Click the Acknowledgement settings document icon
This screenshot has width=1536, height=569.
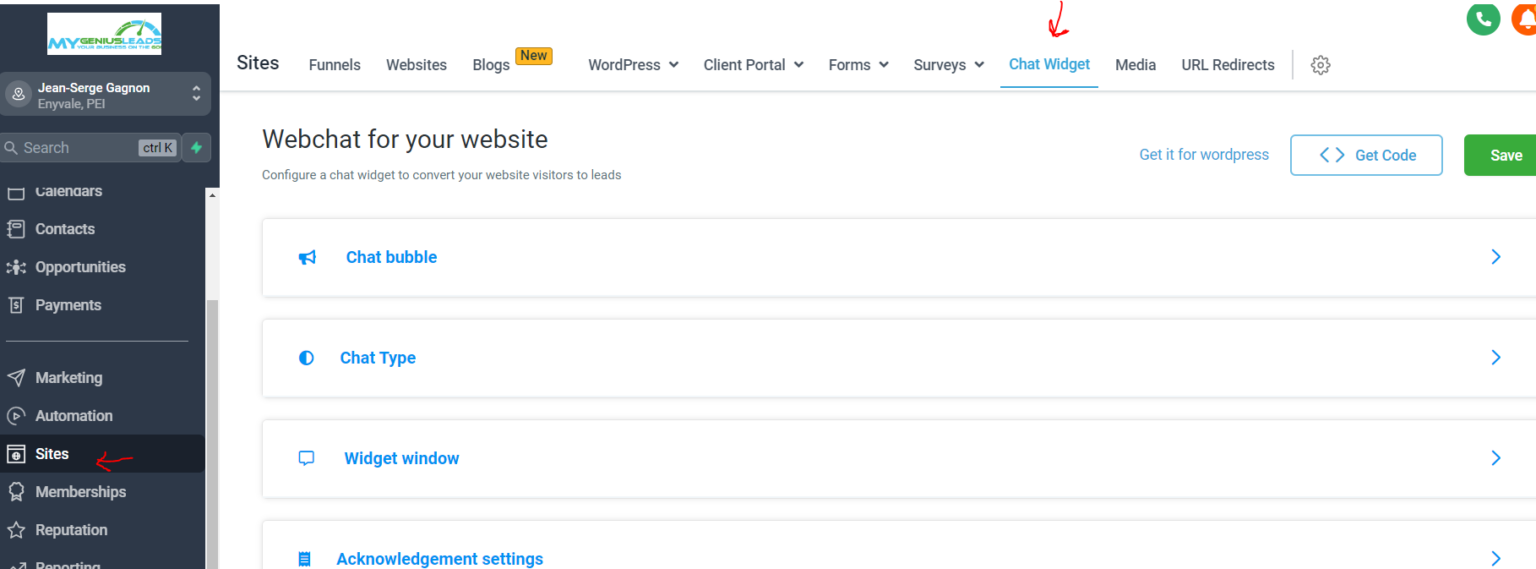click(305, 559)
